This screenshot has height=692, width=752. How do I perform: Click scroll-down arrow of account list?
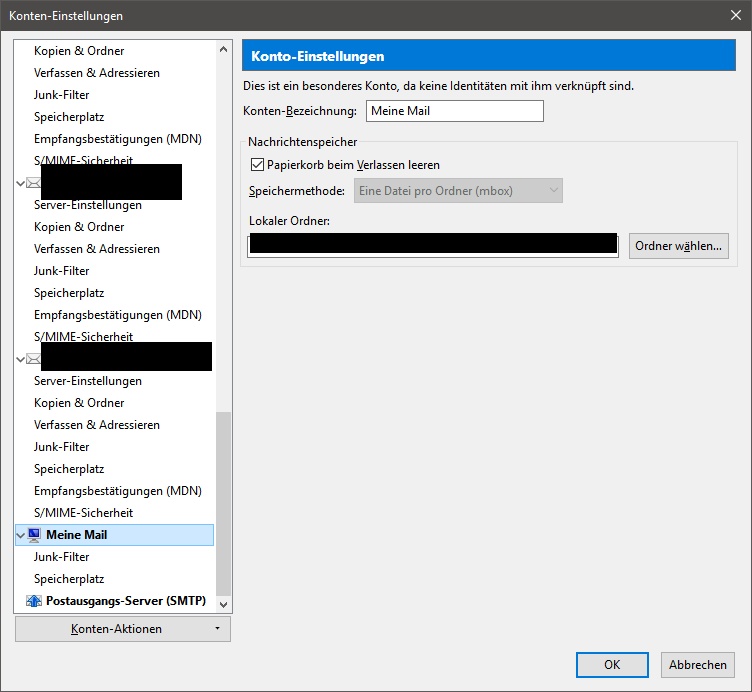point(223,604)
